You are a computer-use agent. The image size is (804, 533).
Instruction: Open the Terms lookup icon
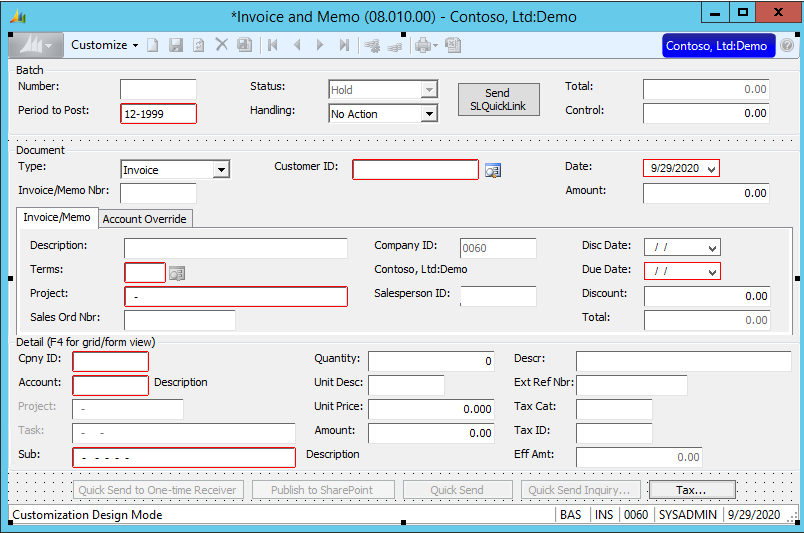pos(177,273)
